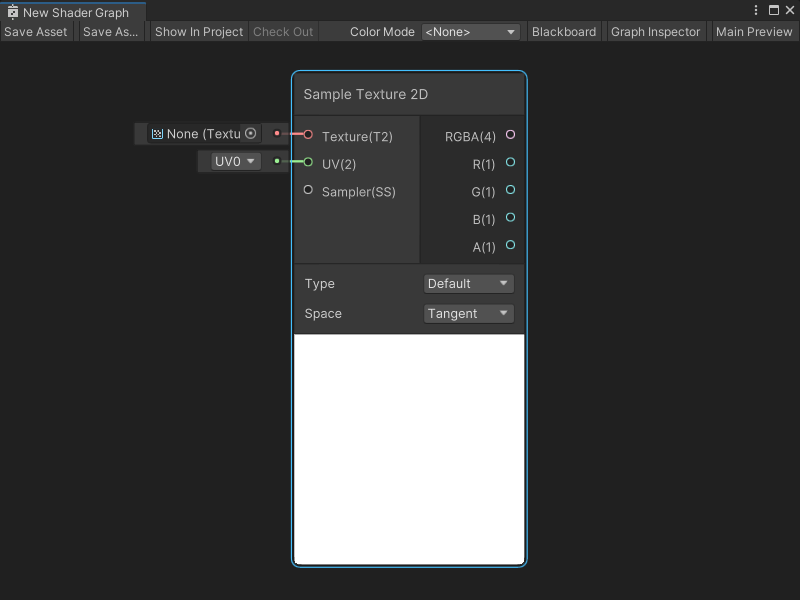
Task: Click the A(1) output port
Action: point(510,245)
